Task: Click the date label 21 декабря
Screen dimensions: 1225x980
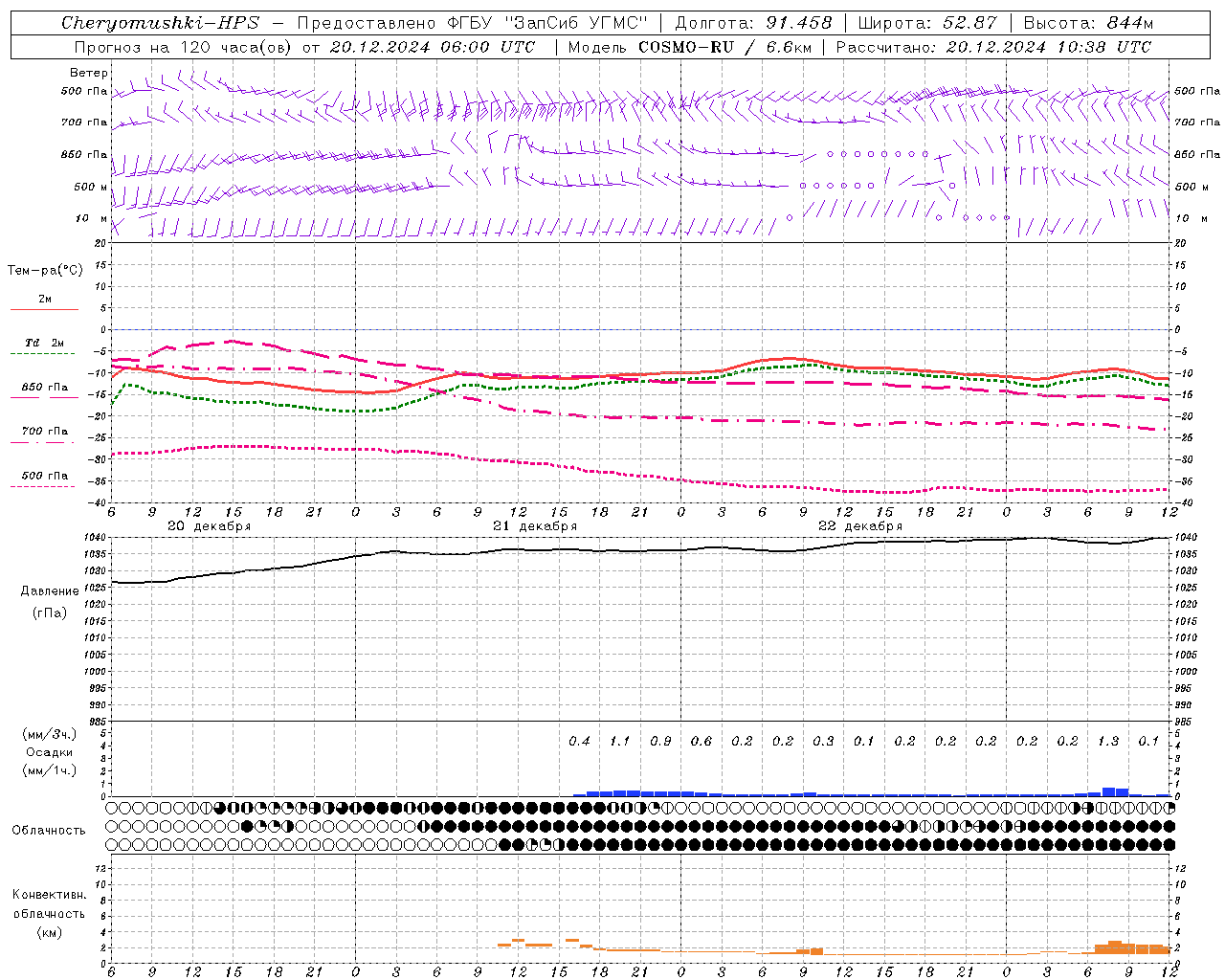Action: [x=535, y=526]
